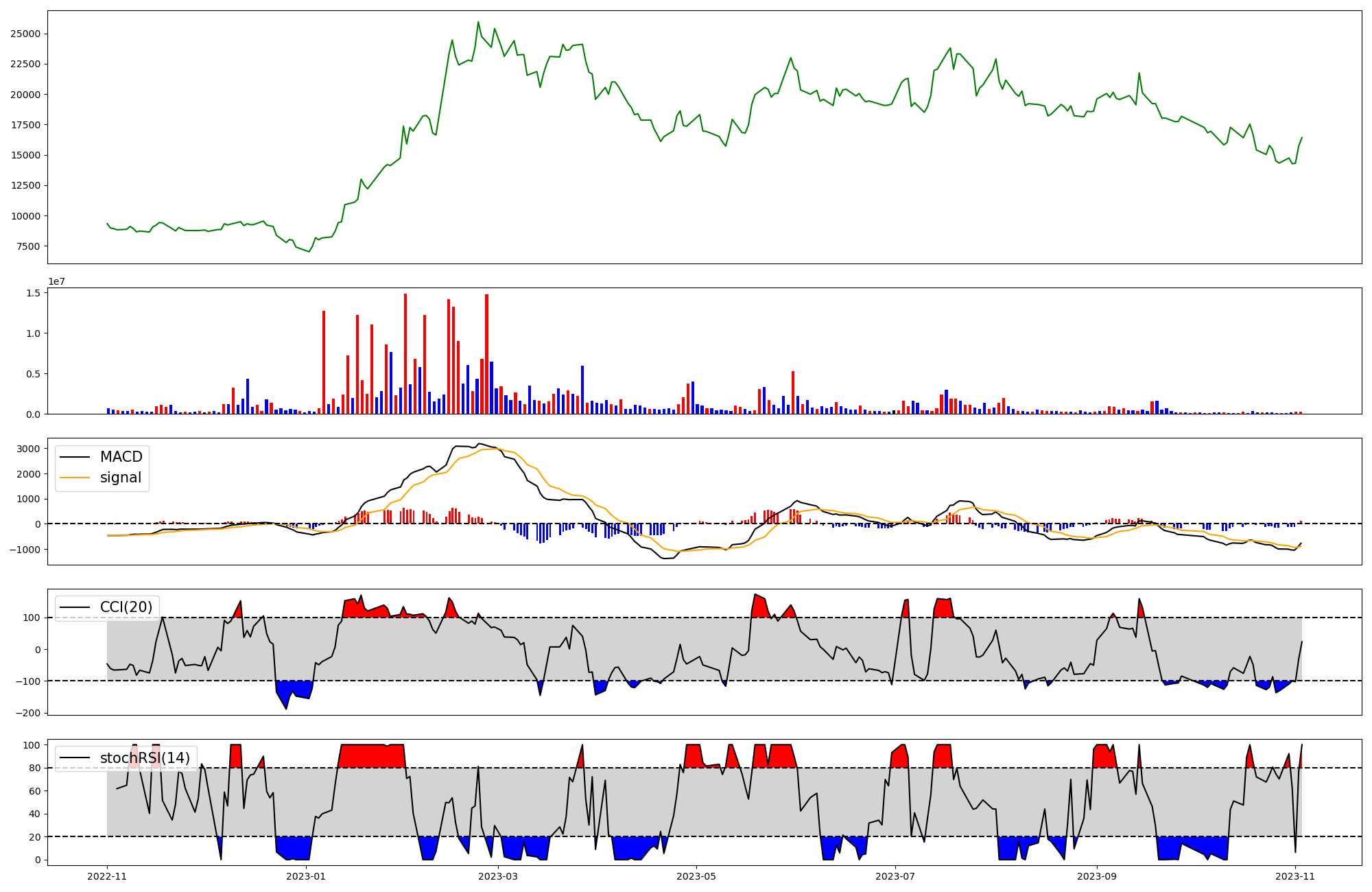Click the 2023-09 x-axis date label
The height and width of the screenshot is (892, 1372).
(x=1096, y=876)
